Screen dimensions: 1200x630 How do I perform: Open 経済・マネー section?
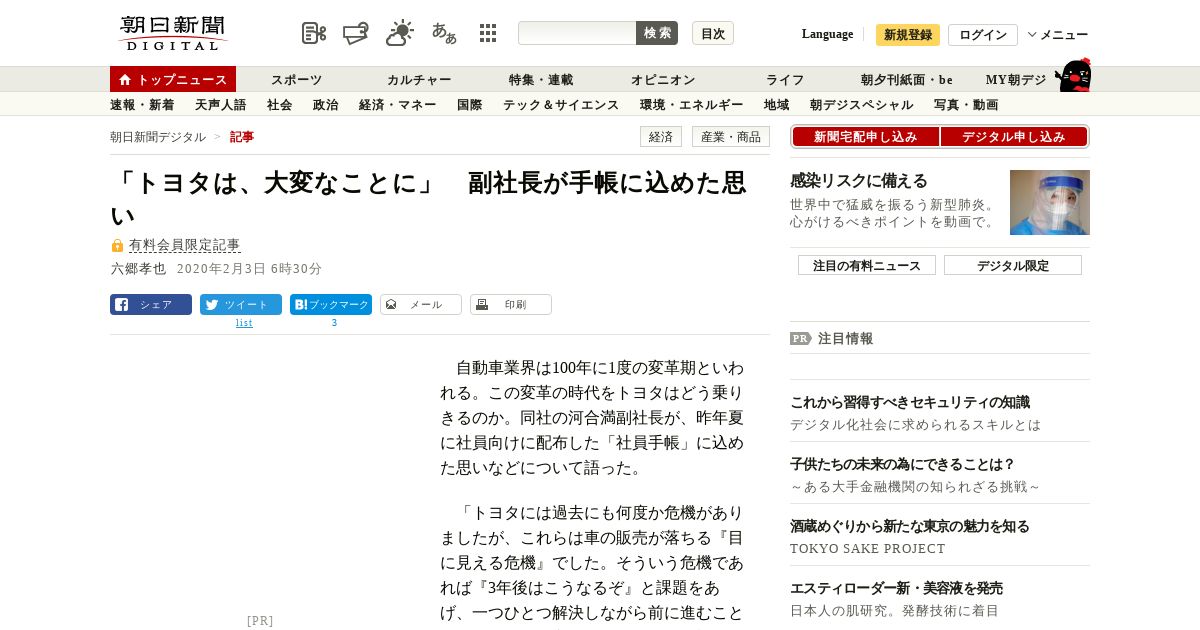click(397, 105)
